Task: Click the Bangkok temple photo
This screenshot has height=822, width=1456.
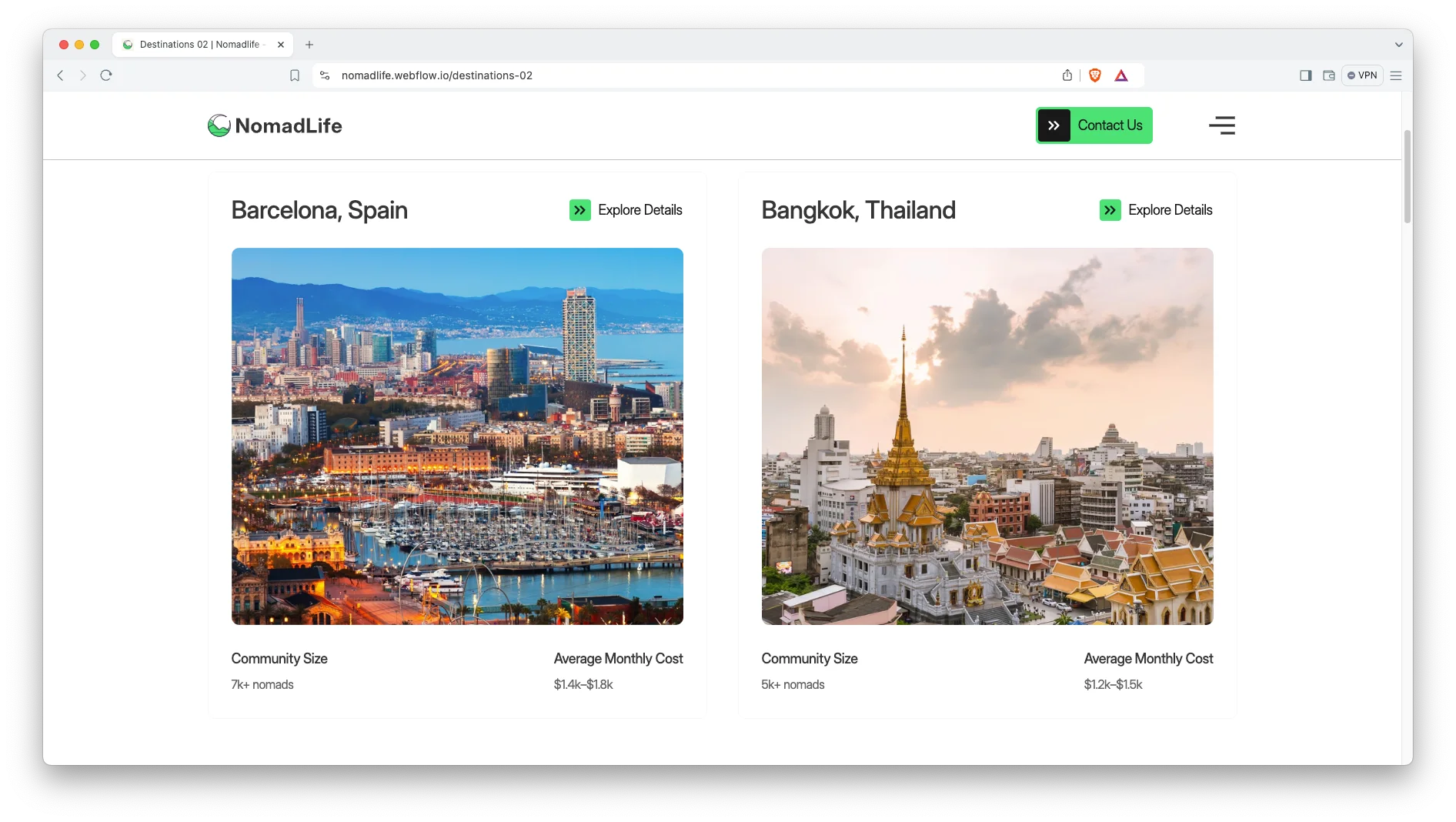Action: [x=987, y=436]
